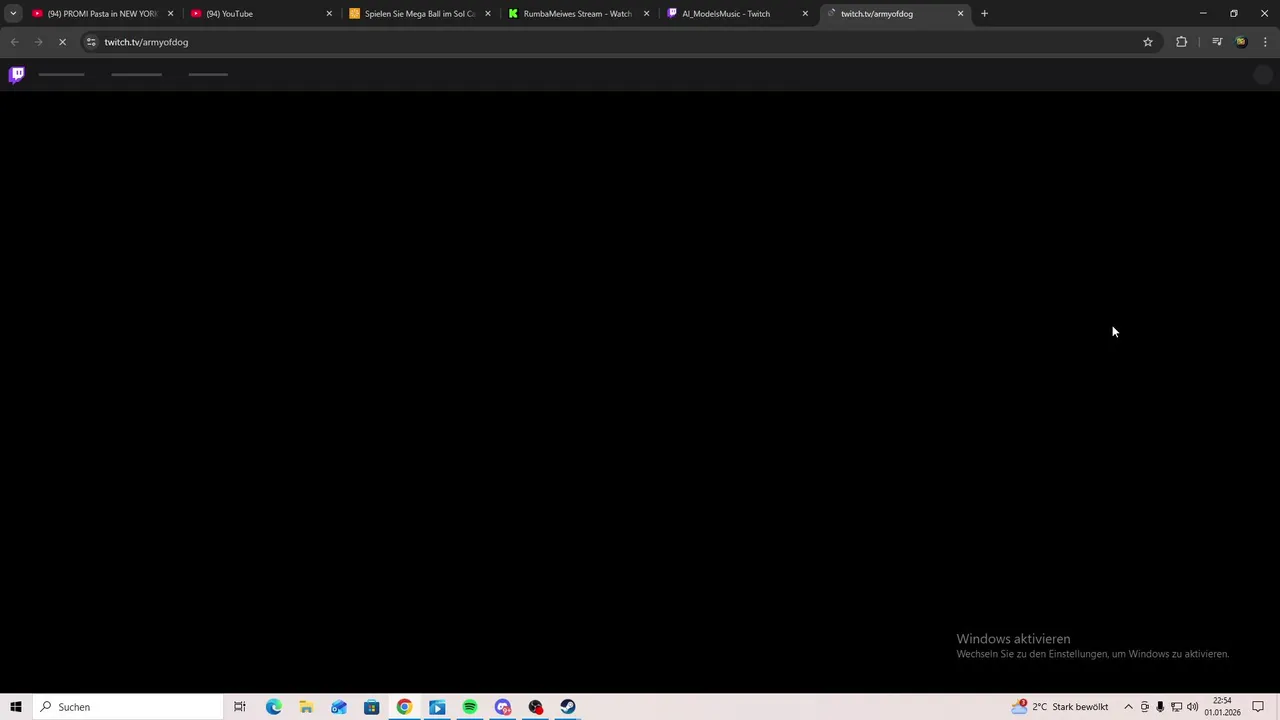Open Spotify from the taskbar
Image resolution: width=1280 pixels, height=720 pixels.
tap(470, 707)
